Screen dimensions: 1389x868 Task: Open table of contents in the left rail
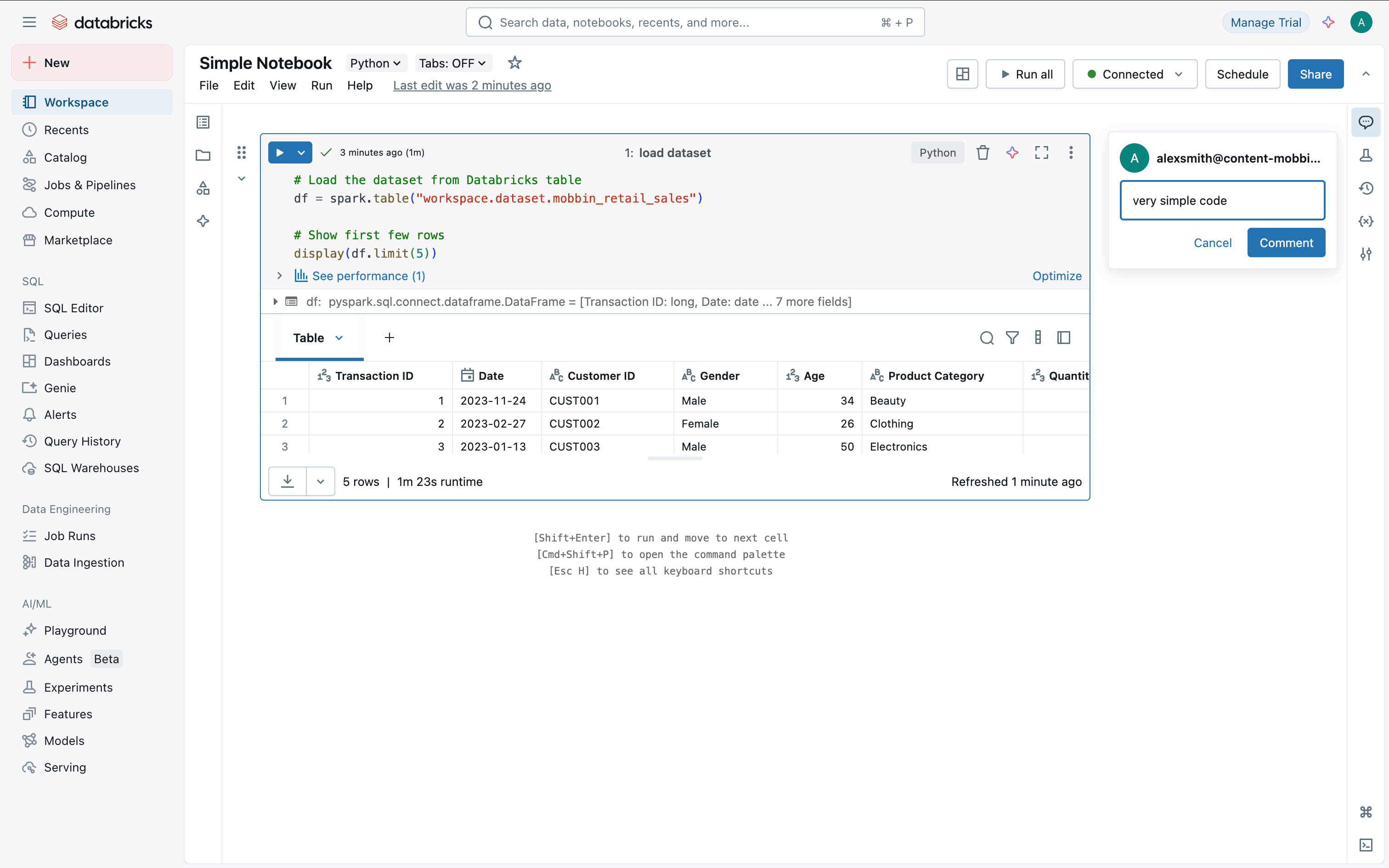(x=203, y=122)
